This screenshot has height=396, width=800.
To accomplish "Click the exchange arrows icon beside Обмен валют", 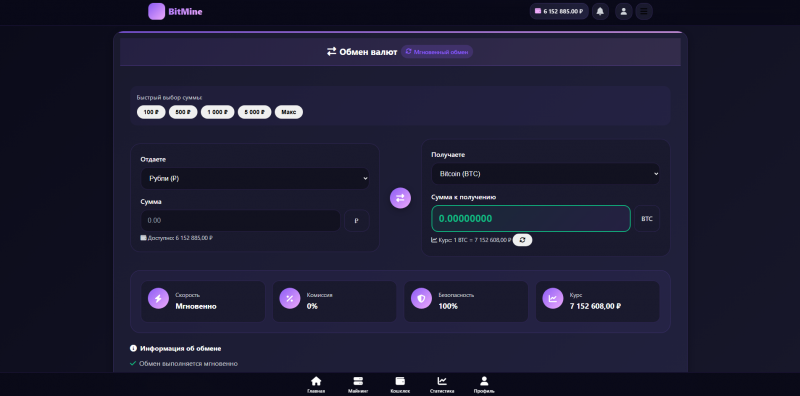I will pos(332,52).
